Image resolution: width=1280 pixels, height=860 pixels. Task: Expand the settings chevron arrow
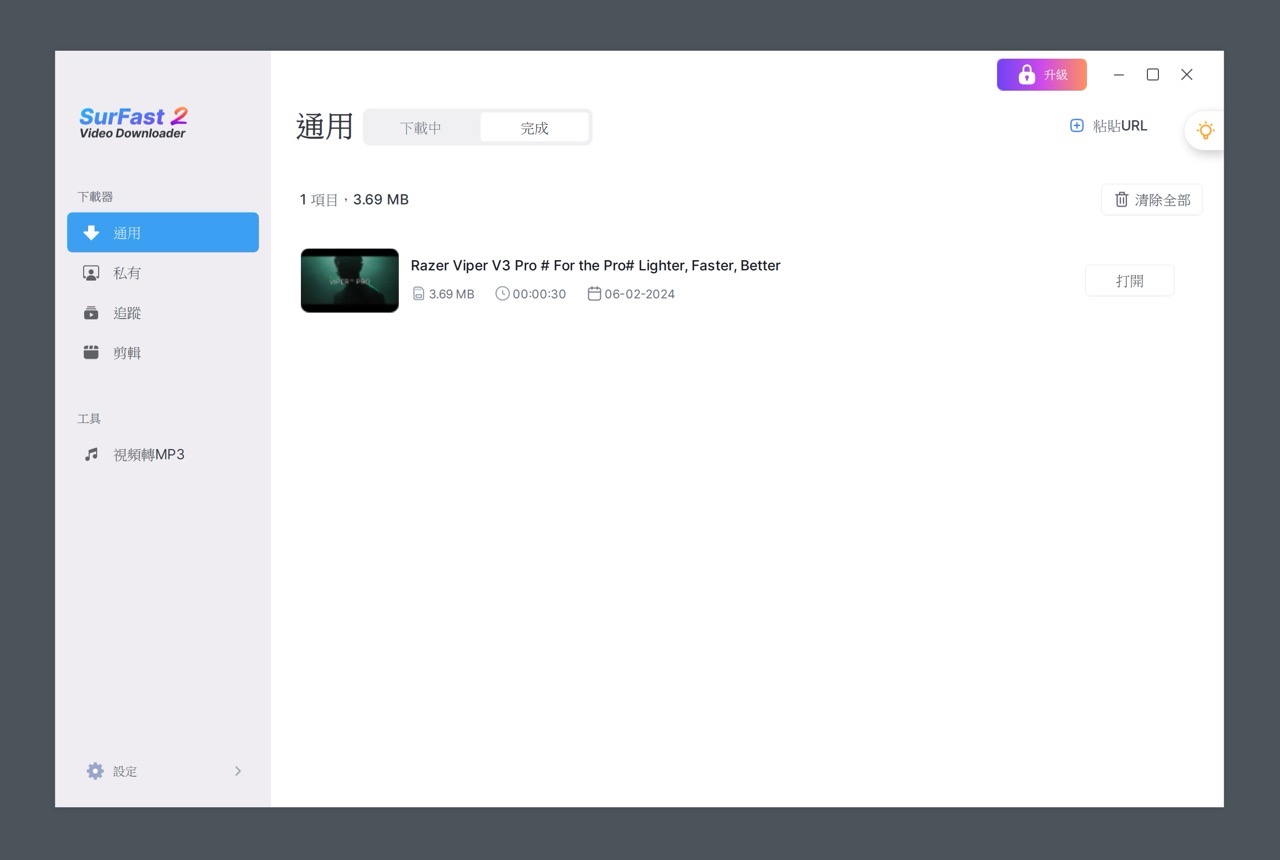point(238,771)
